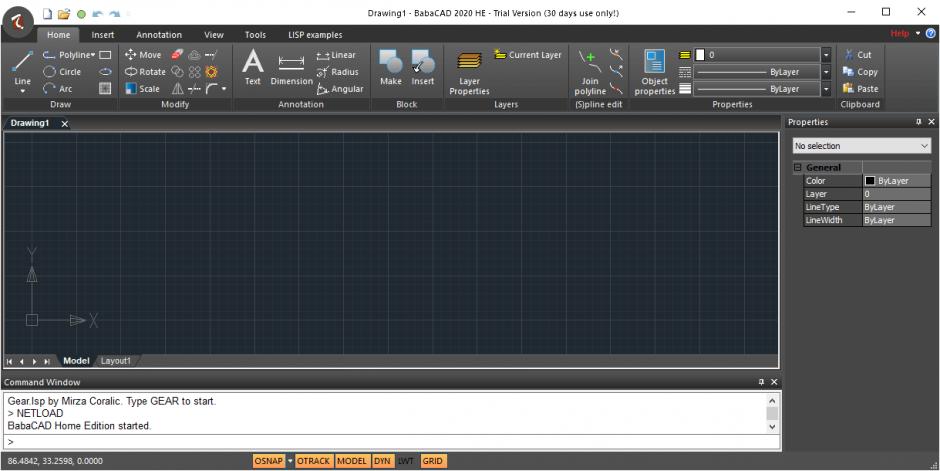Screen dimensions: 940x471
Task: Pick the Circle tool
Action: coord(62,71)
